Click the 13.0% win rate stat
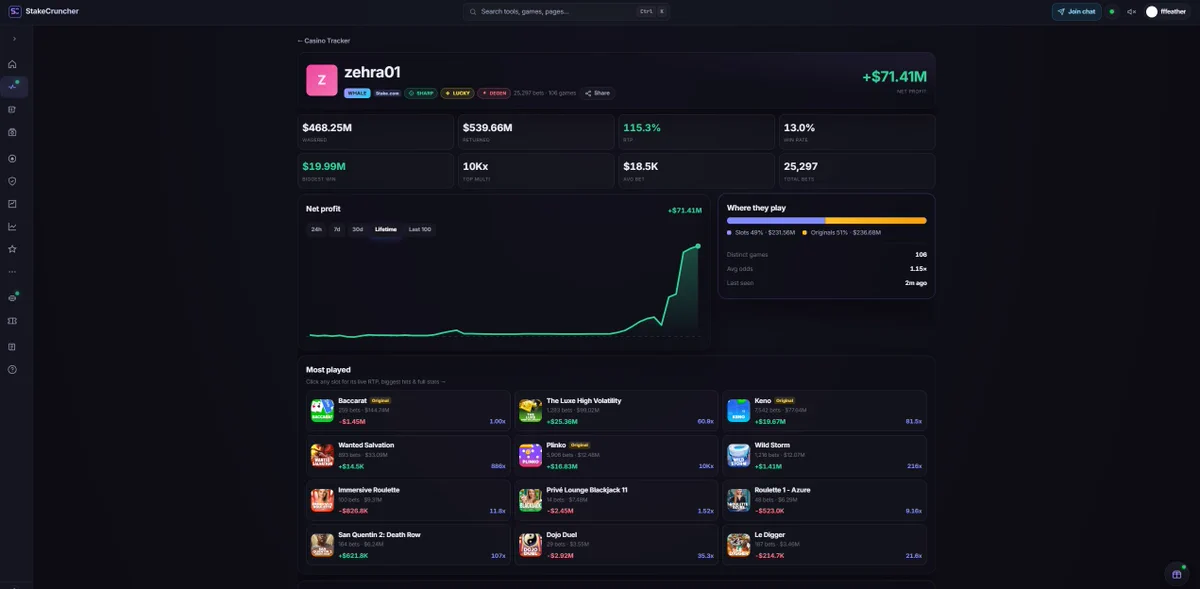Screen dimensions: 1200x589 coord(856,132)
